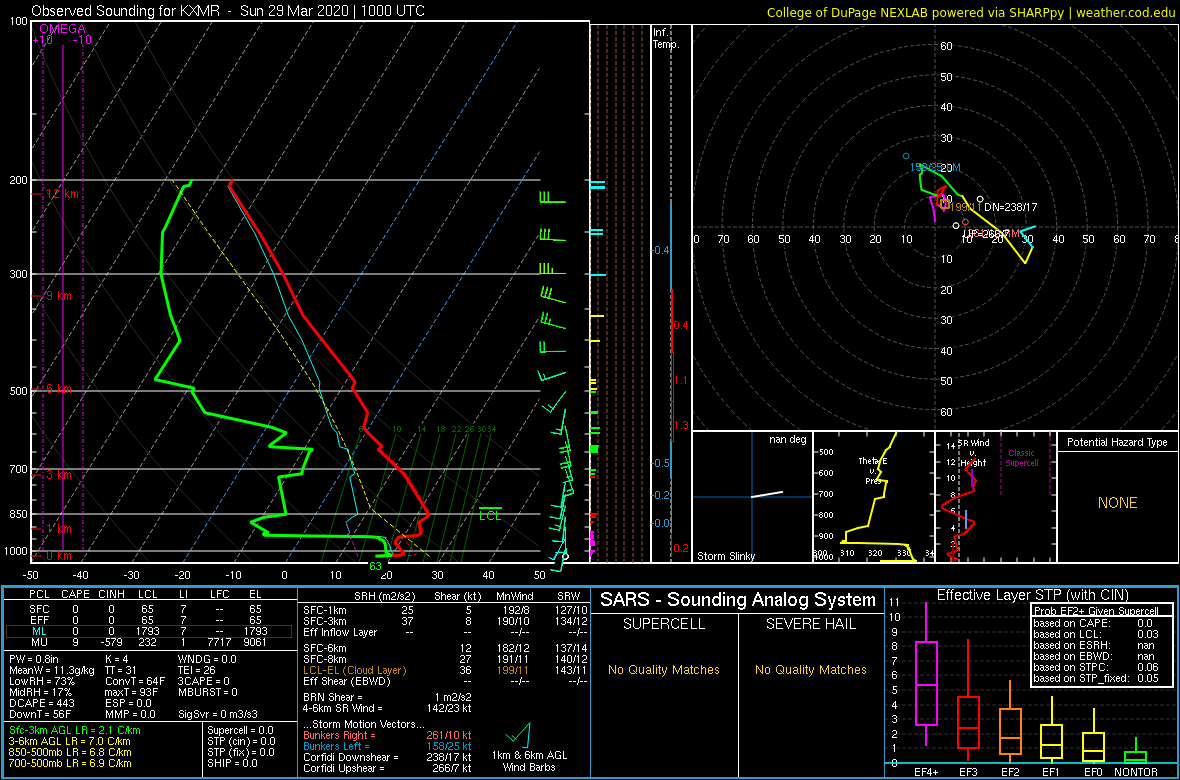Click the Potential Hazard Type header

point(1117,443)
